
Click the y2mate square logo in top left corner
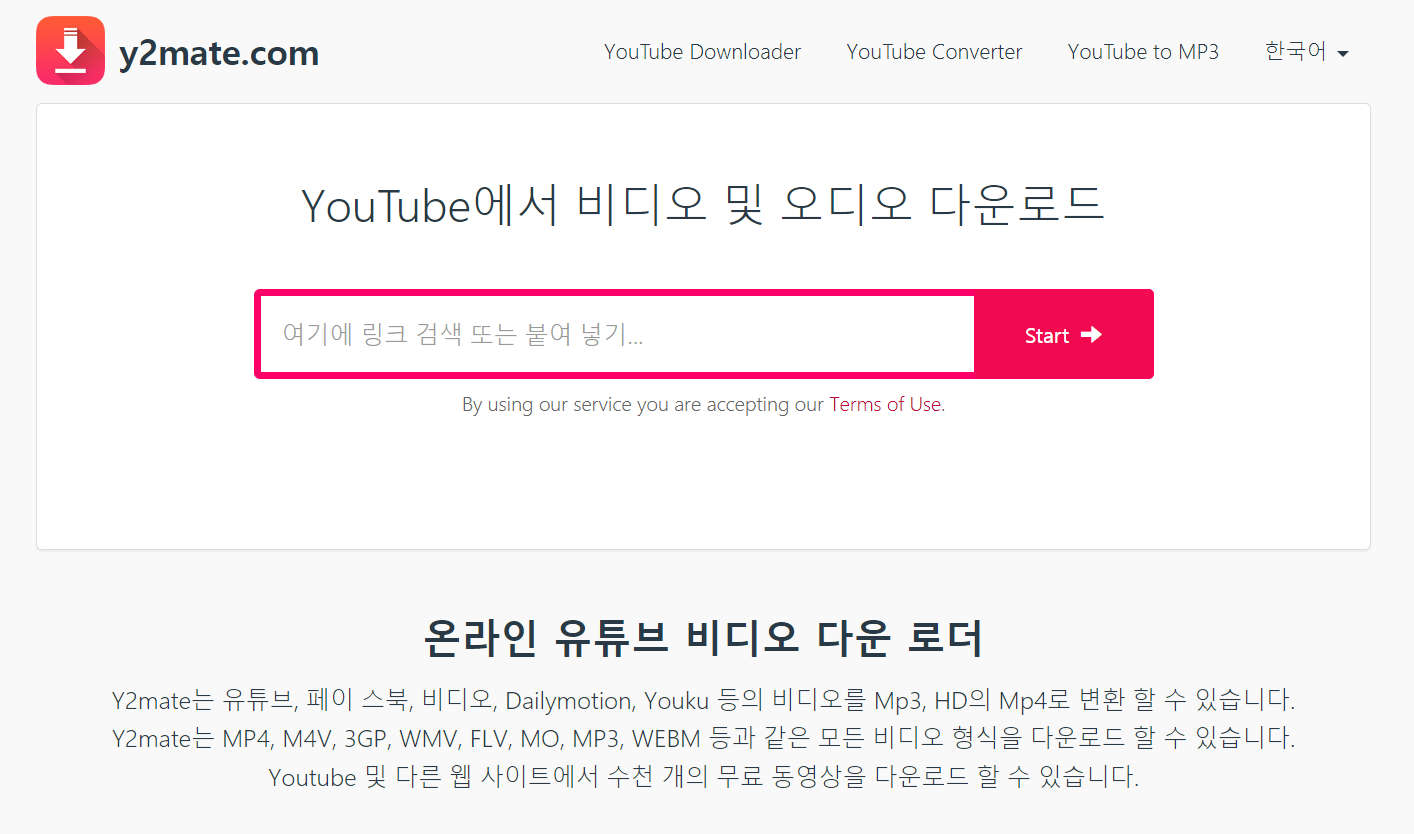(70, 49)
